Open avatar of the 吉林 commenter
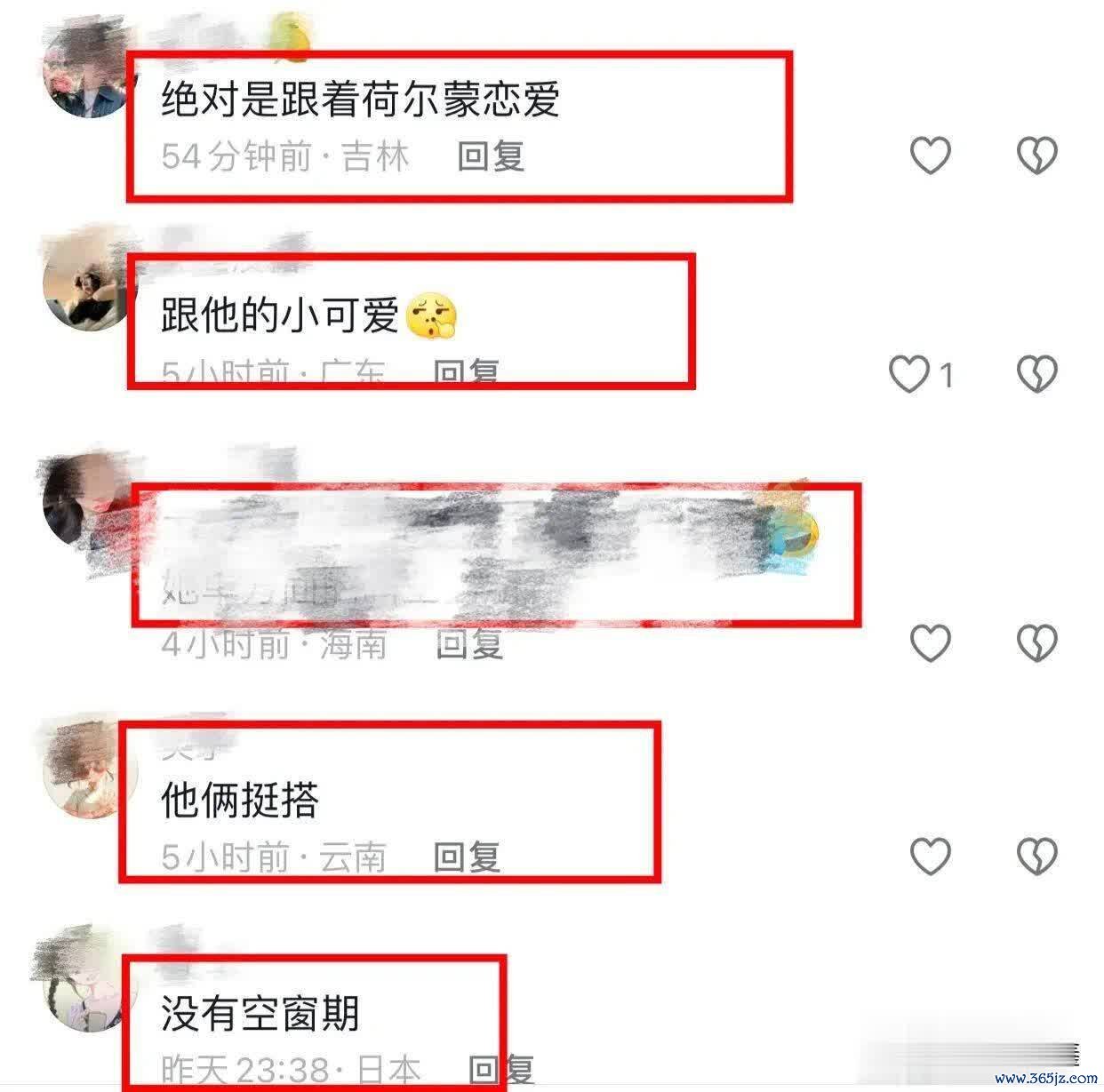 coord(90,71)
